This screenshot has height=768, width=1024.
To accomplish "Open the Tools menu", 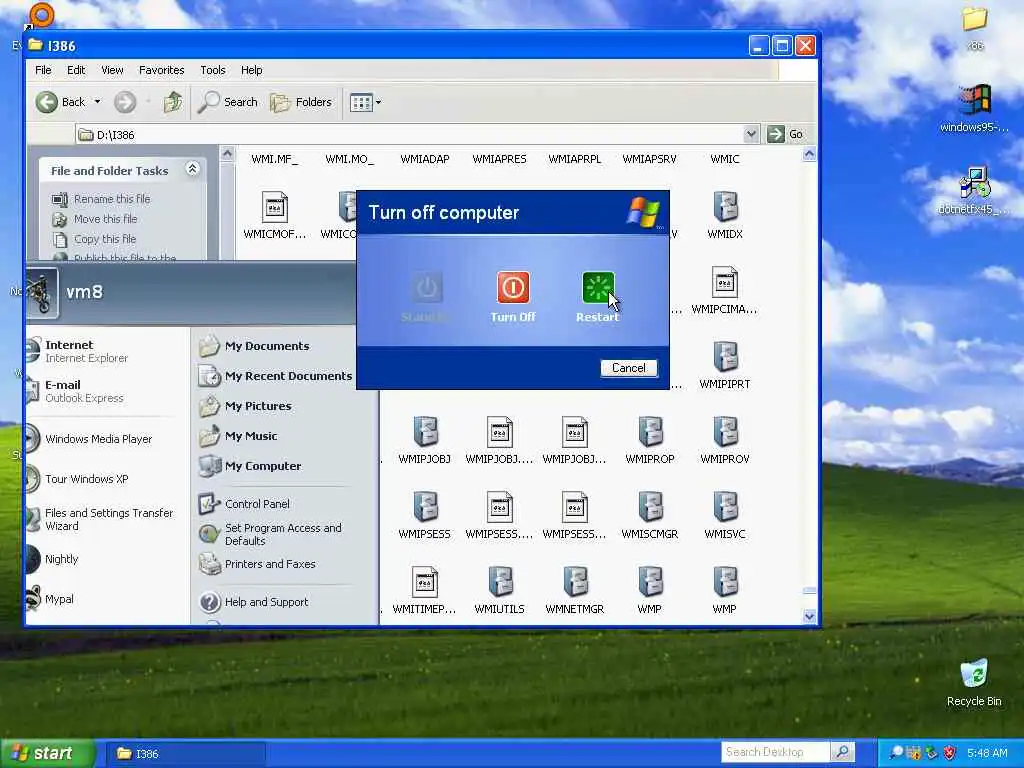I will pyautogui.click(x=213, y=70).
